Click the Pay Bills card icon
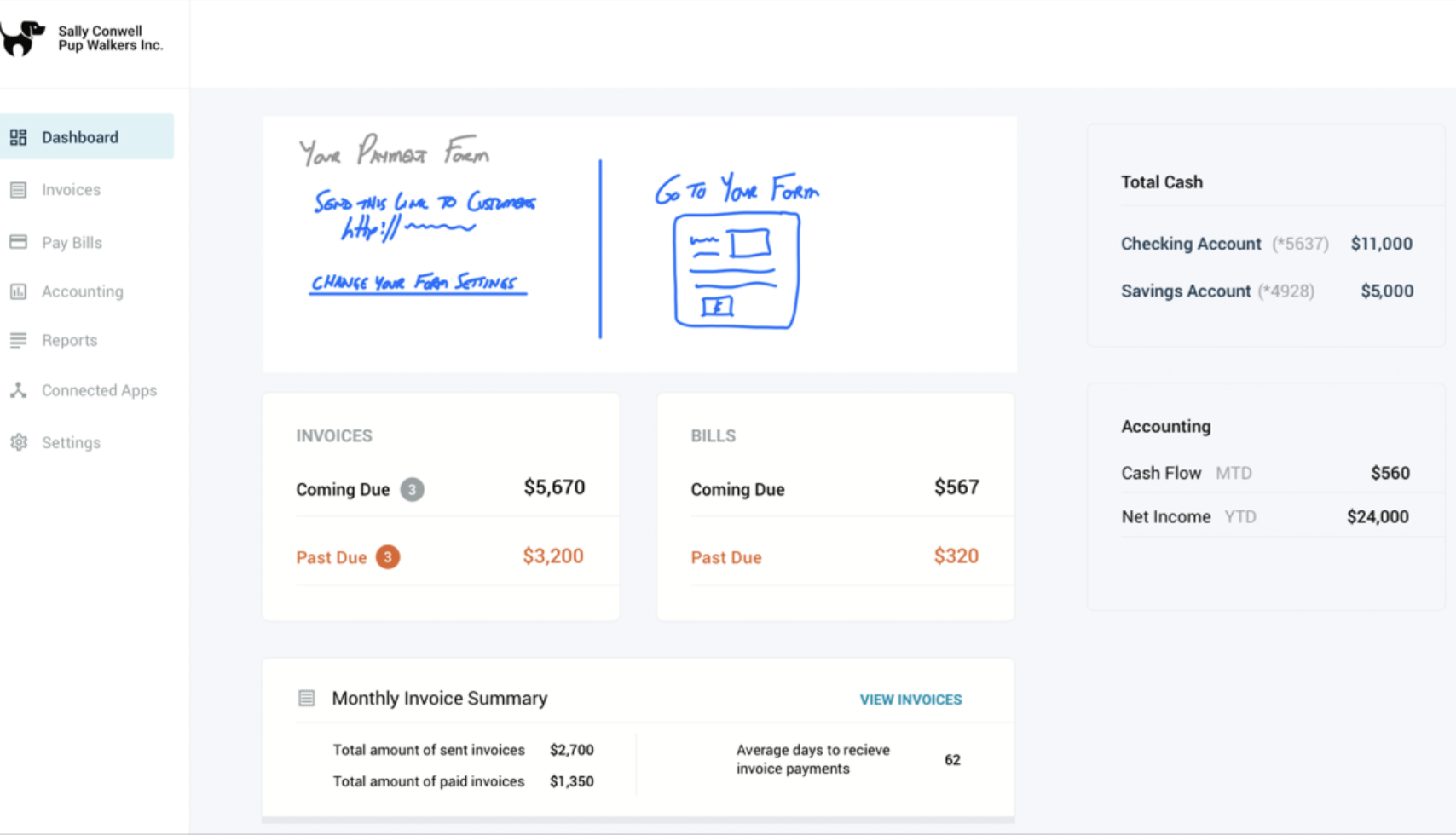Screen dimensions: 1456x835 [18, 242]
